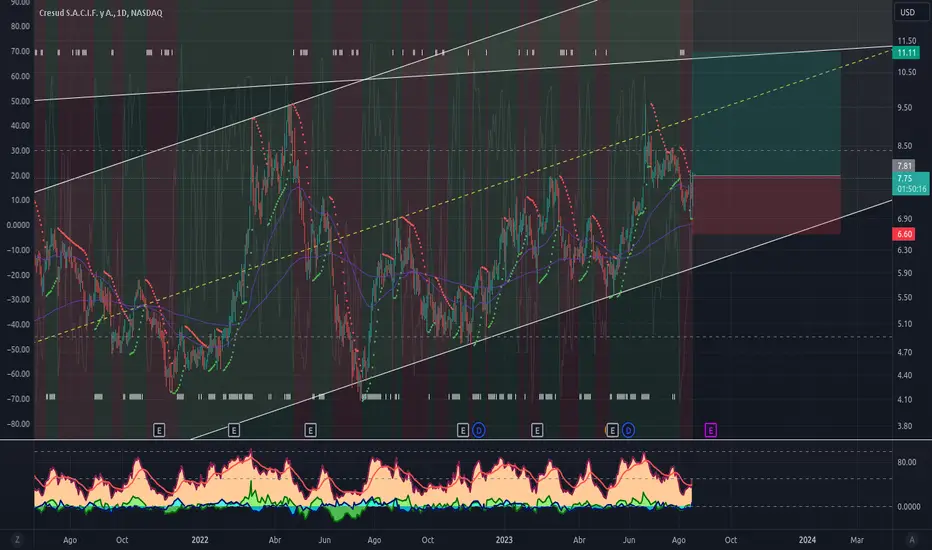Image resolution: width=932 pixels, height=550 pixels.
Task: Click the 4.10 price scale value
Action: click(904, 400)
